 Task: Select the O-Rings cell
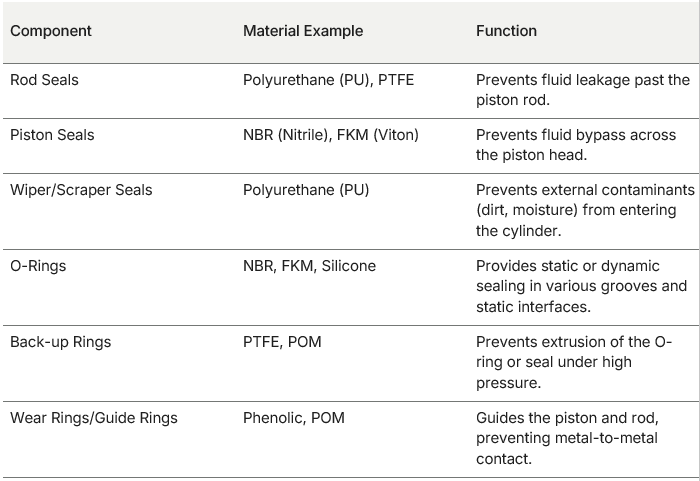coord(40,265)
